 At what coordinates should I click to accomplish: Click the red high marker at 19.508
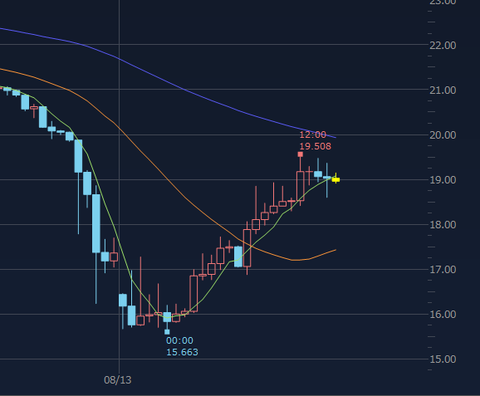[300, 154]
